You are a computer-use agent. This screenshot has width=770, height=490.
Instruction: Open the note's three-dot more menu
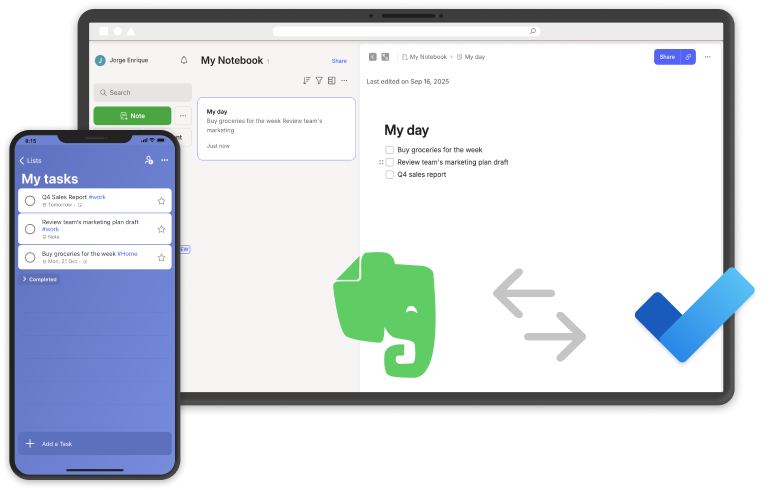(x=708, y=57)
